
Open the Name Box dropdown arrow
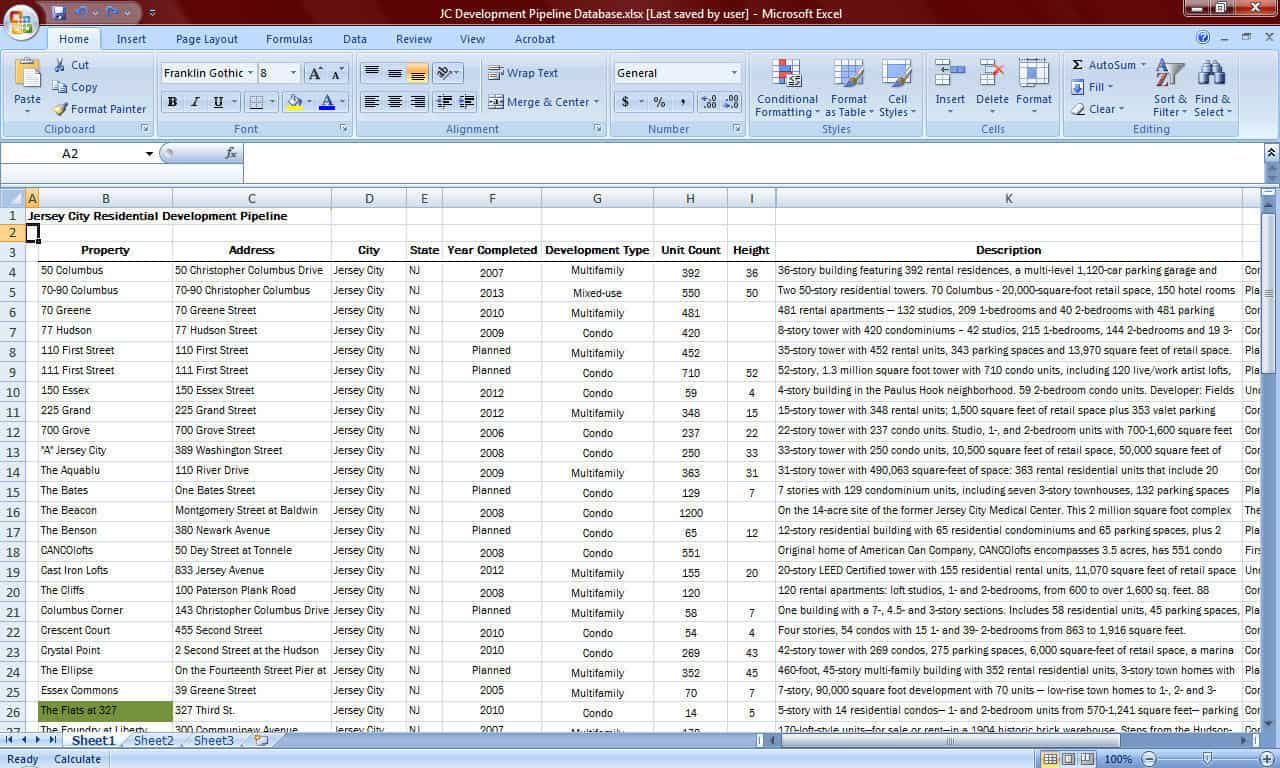click(x=149, y=154)
